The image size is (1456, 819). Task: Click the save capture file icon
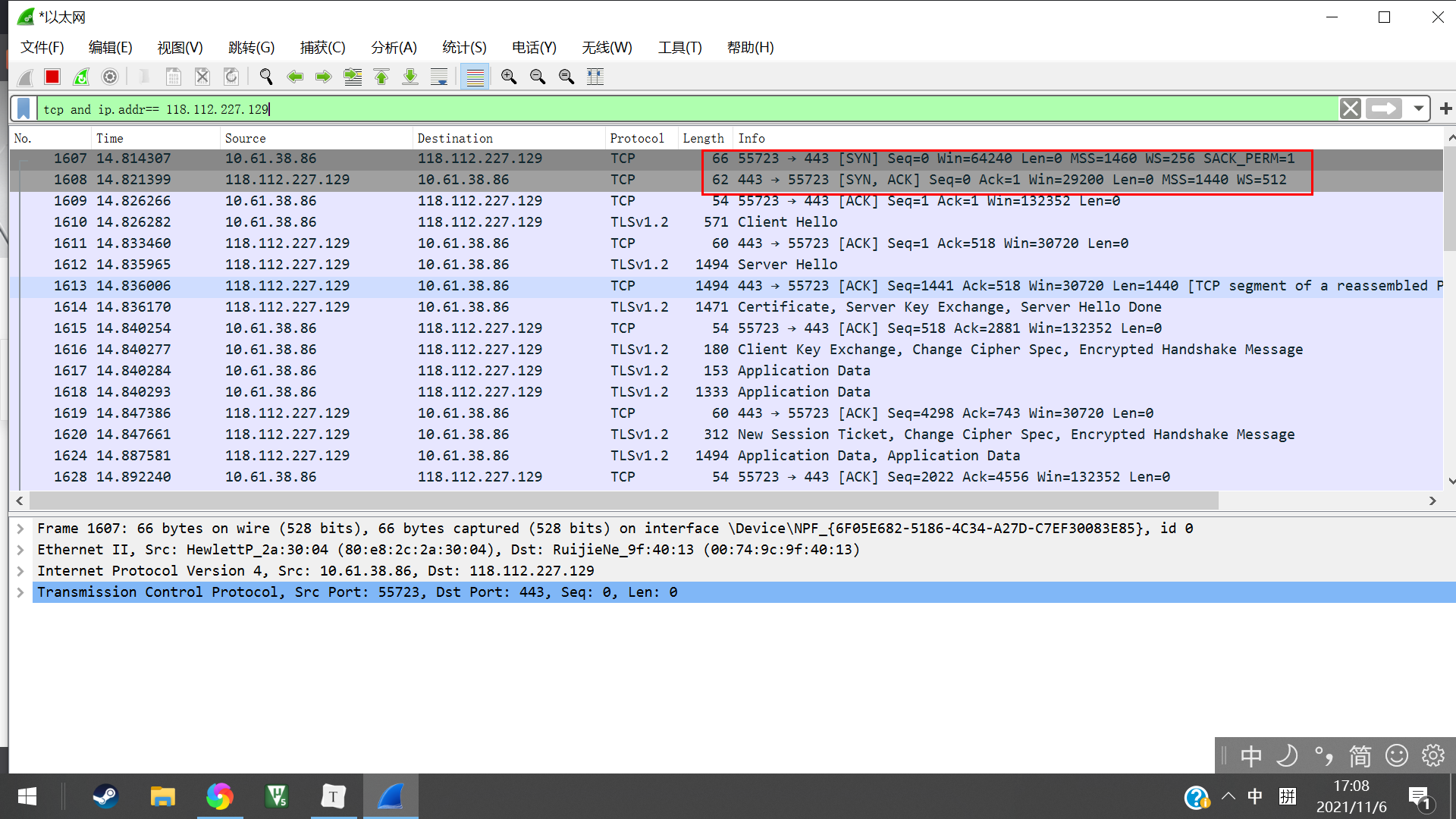(x=173, y=77)
